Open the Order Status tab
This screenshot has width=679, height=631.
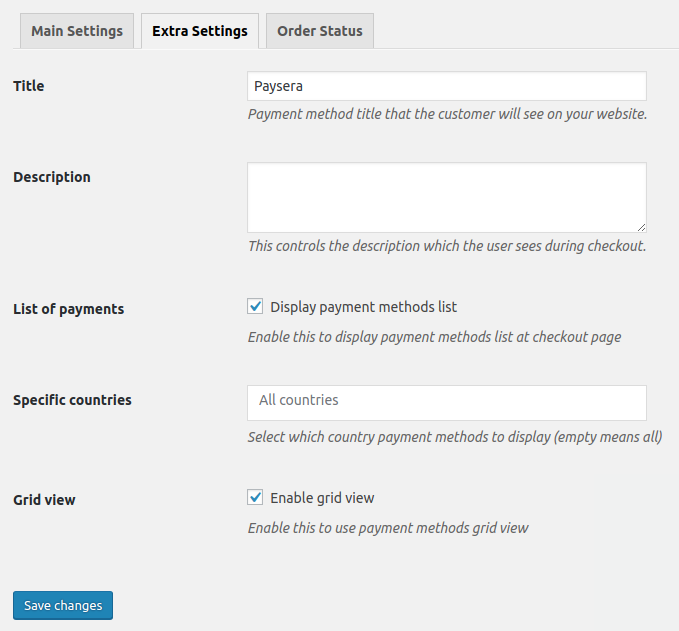(x=320, y=31)
